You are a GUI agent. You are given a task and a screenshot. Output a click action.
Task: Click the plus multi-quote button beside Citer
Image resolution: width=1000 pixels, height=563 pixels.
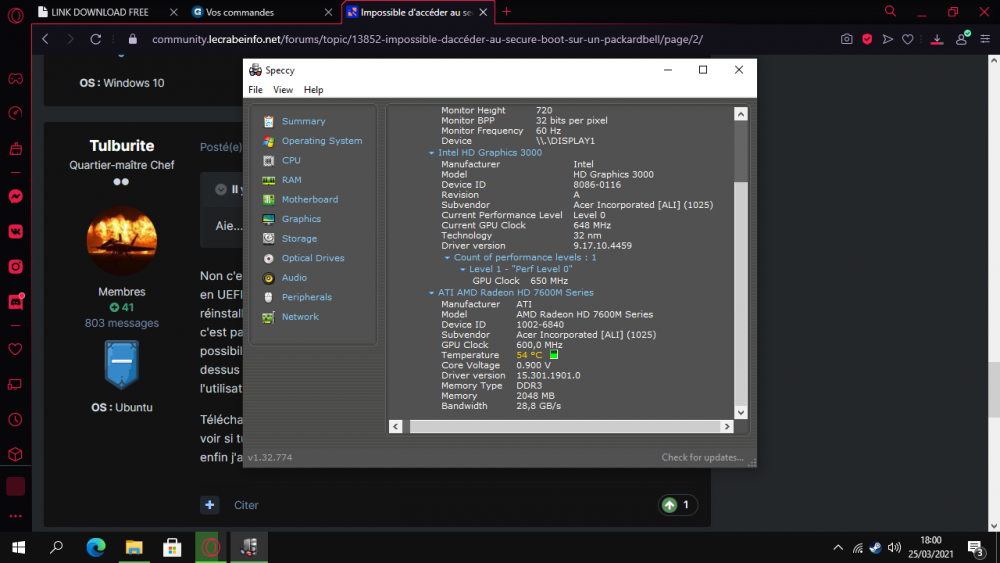pyautogui.click(x=209, y=505)
